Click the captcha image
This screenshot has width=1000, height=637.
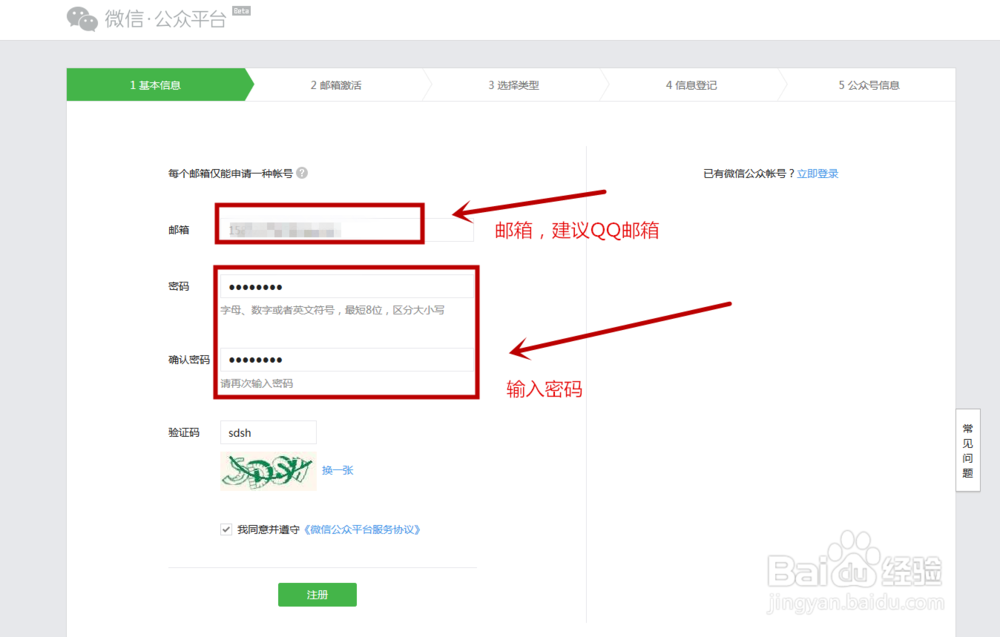(268, 471)
